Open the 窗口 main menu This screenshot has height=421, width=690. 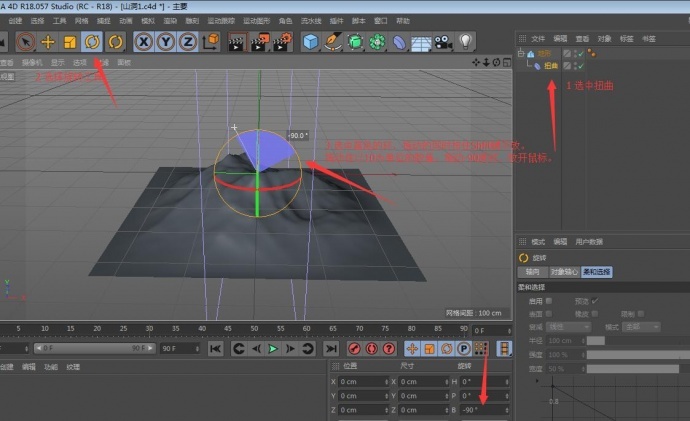click(380, 21)
